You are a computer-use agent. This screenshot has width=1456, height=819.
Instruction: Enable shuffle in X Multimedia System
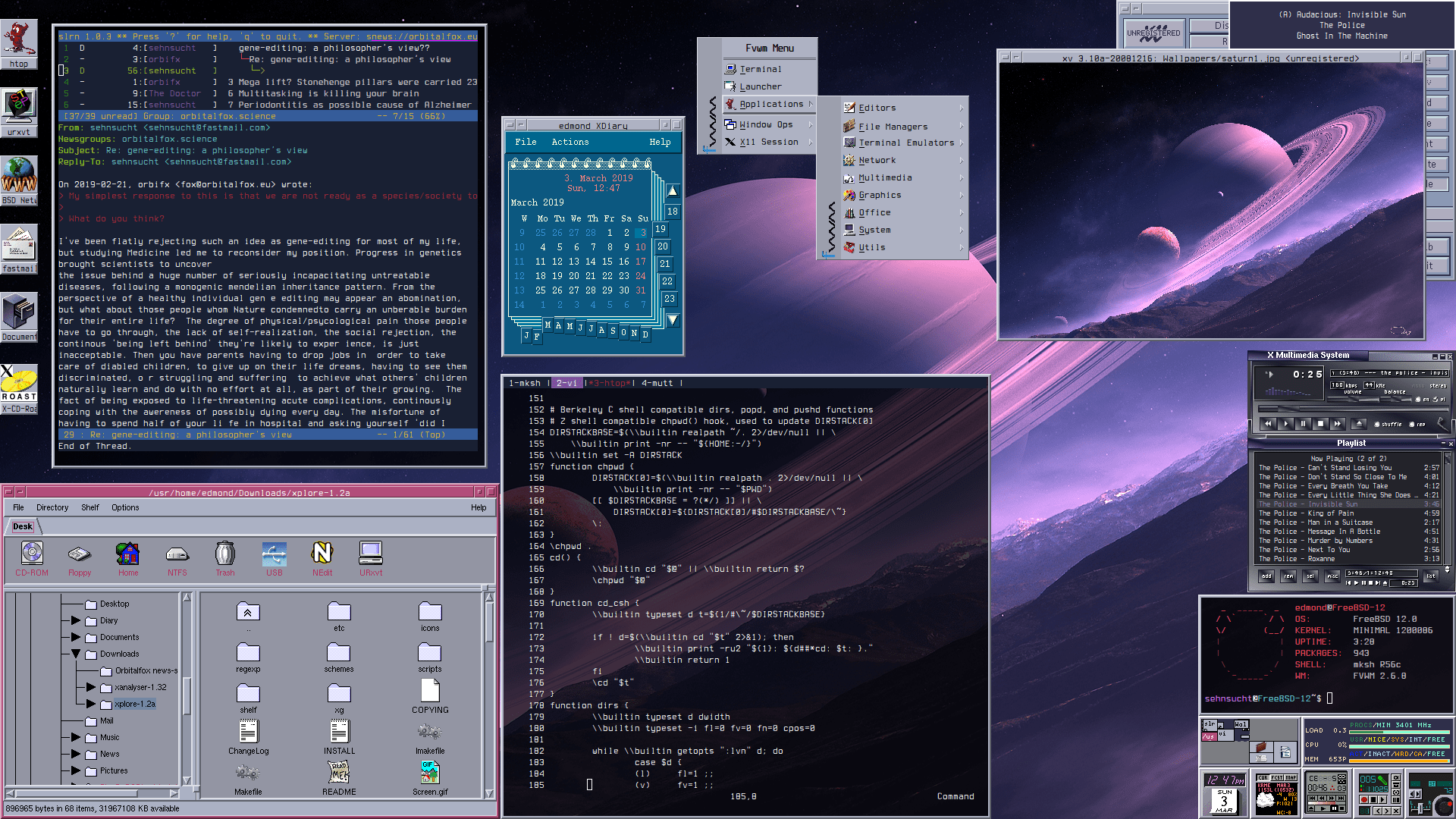pos(1377,424)
